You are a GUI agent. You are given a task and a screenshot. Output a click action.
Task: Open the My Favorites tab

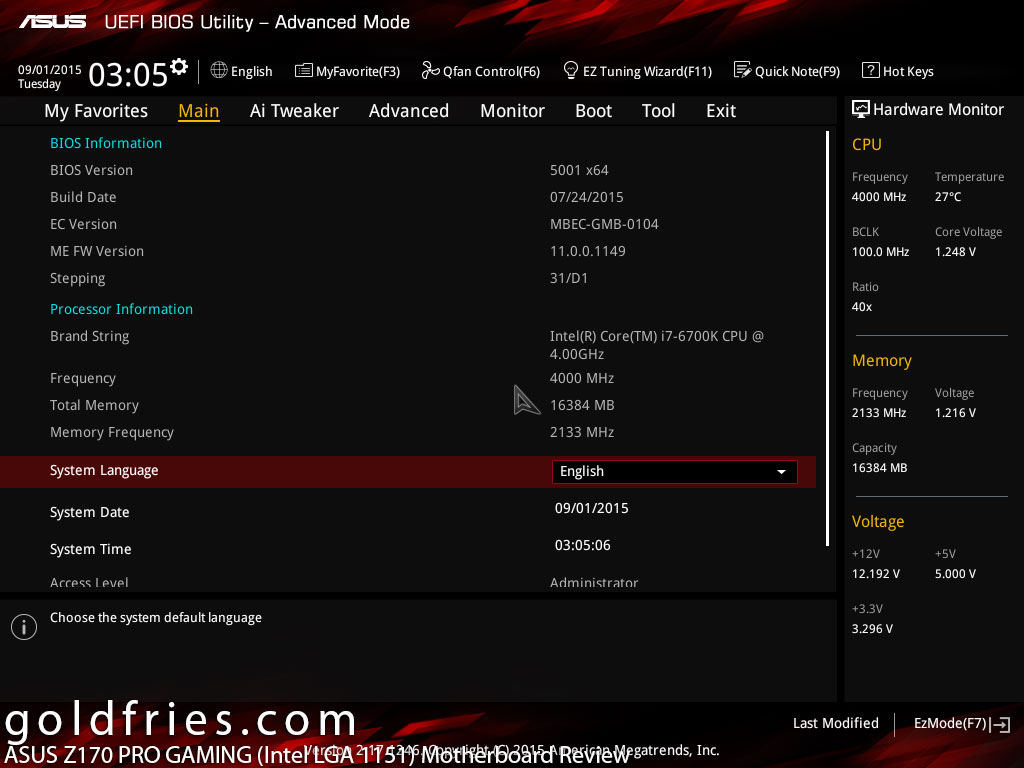point(96,111)
